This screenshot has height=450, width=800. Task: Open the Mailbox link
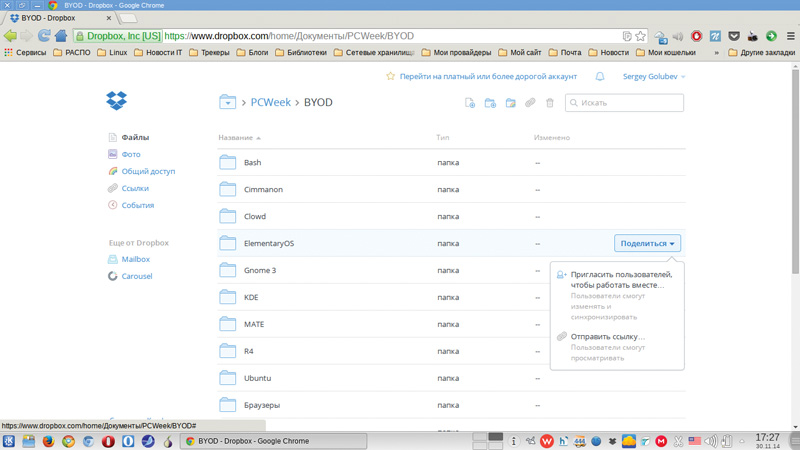(129, 259)
